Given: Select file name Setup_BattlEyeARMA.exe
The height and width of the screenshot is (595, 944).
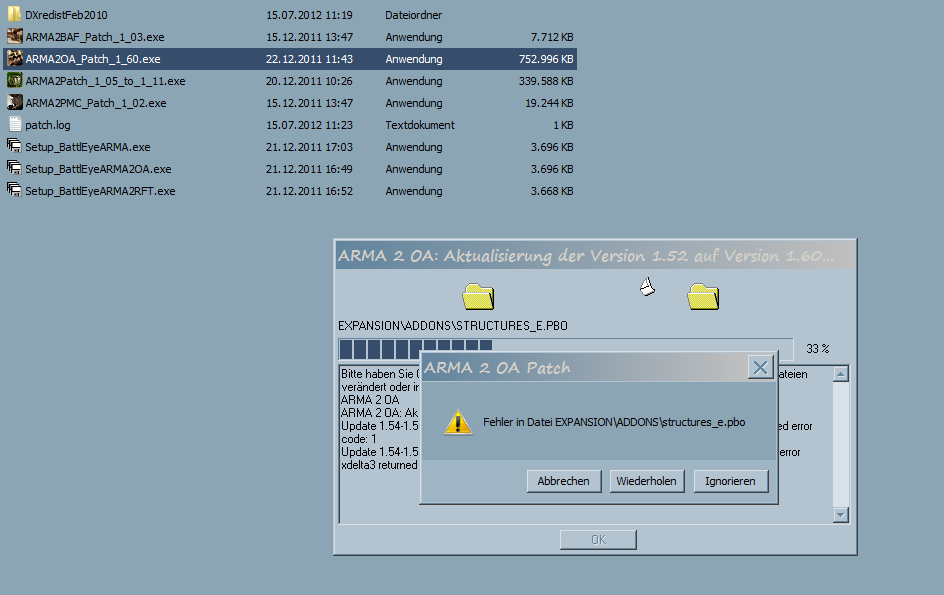Looking at the screenshot, I should point(88,147).
